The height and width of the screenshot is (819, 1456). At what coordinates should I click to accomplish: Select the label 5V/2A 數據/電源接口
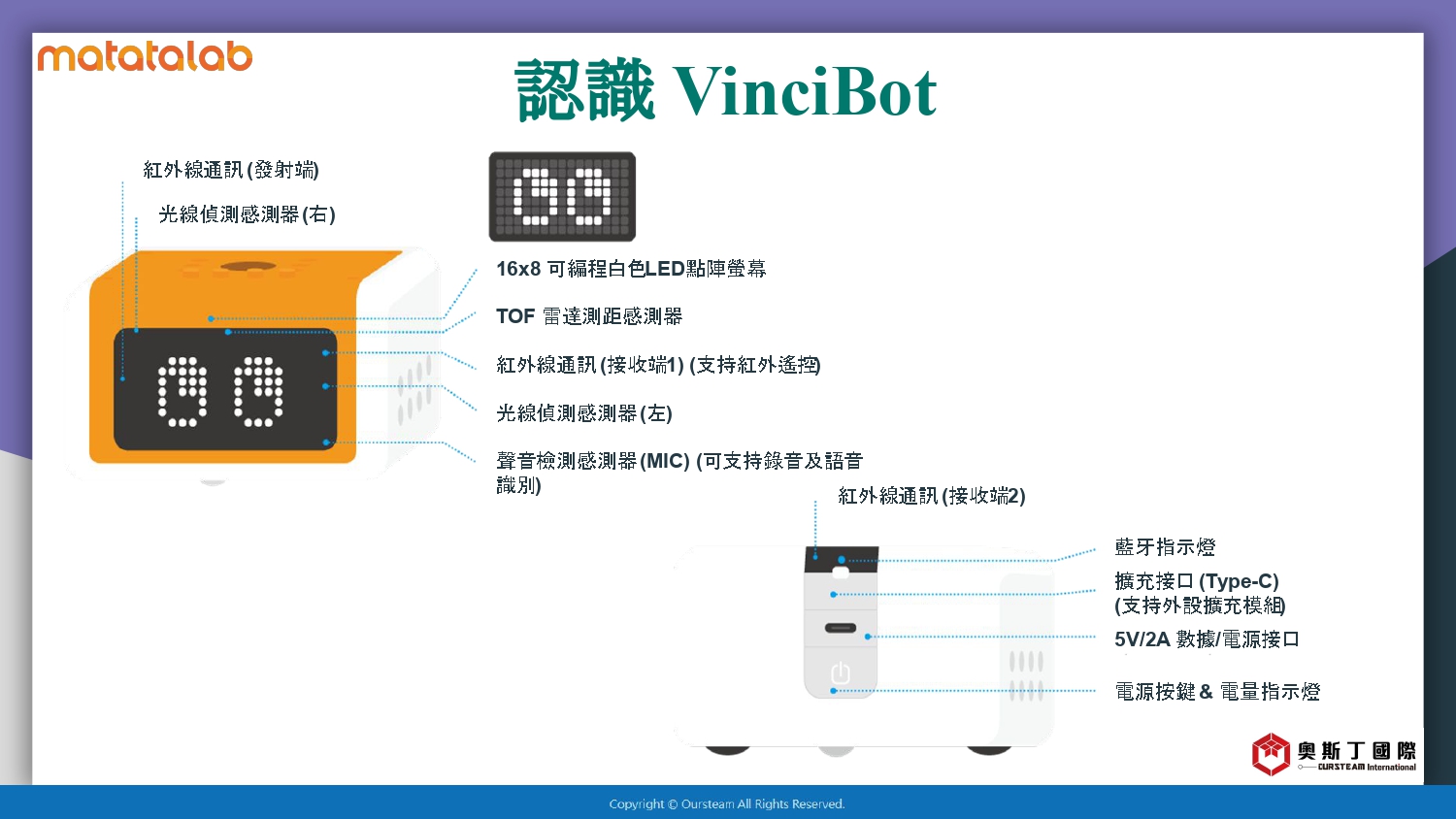[x=1207, y=639]
